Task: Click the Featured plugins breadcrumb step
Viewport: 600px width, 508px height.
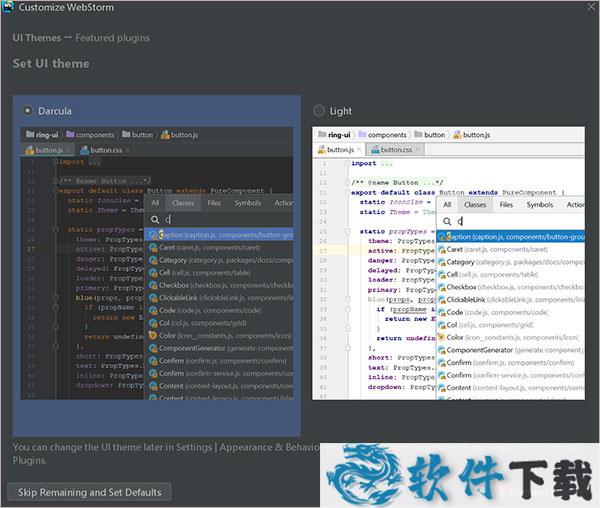Action: [x=111, y=38]
